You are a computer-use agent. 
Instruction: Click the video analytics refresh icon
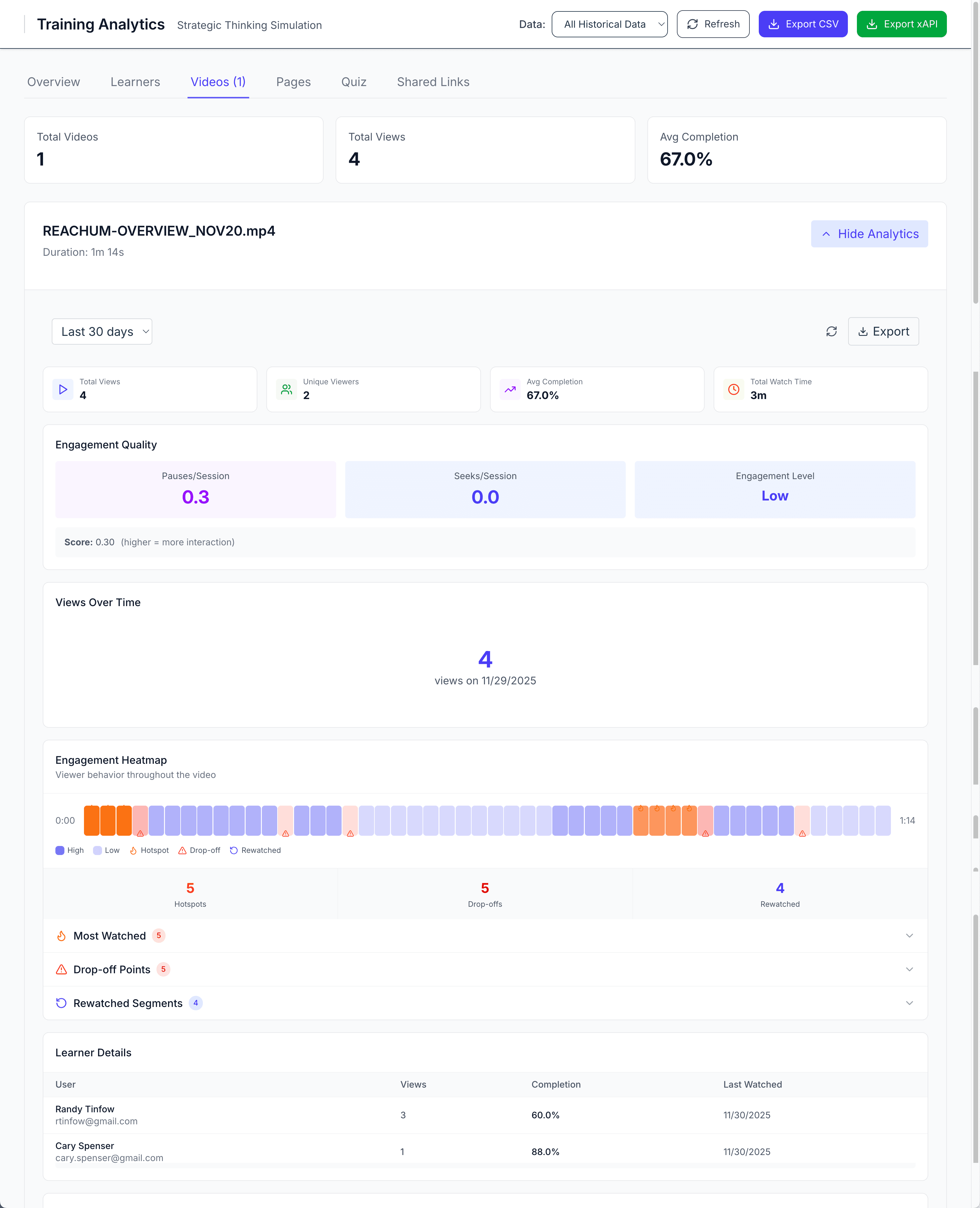pyautogui.click(x=831, y=331)
